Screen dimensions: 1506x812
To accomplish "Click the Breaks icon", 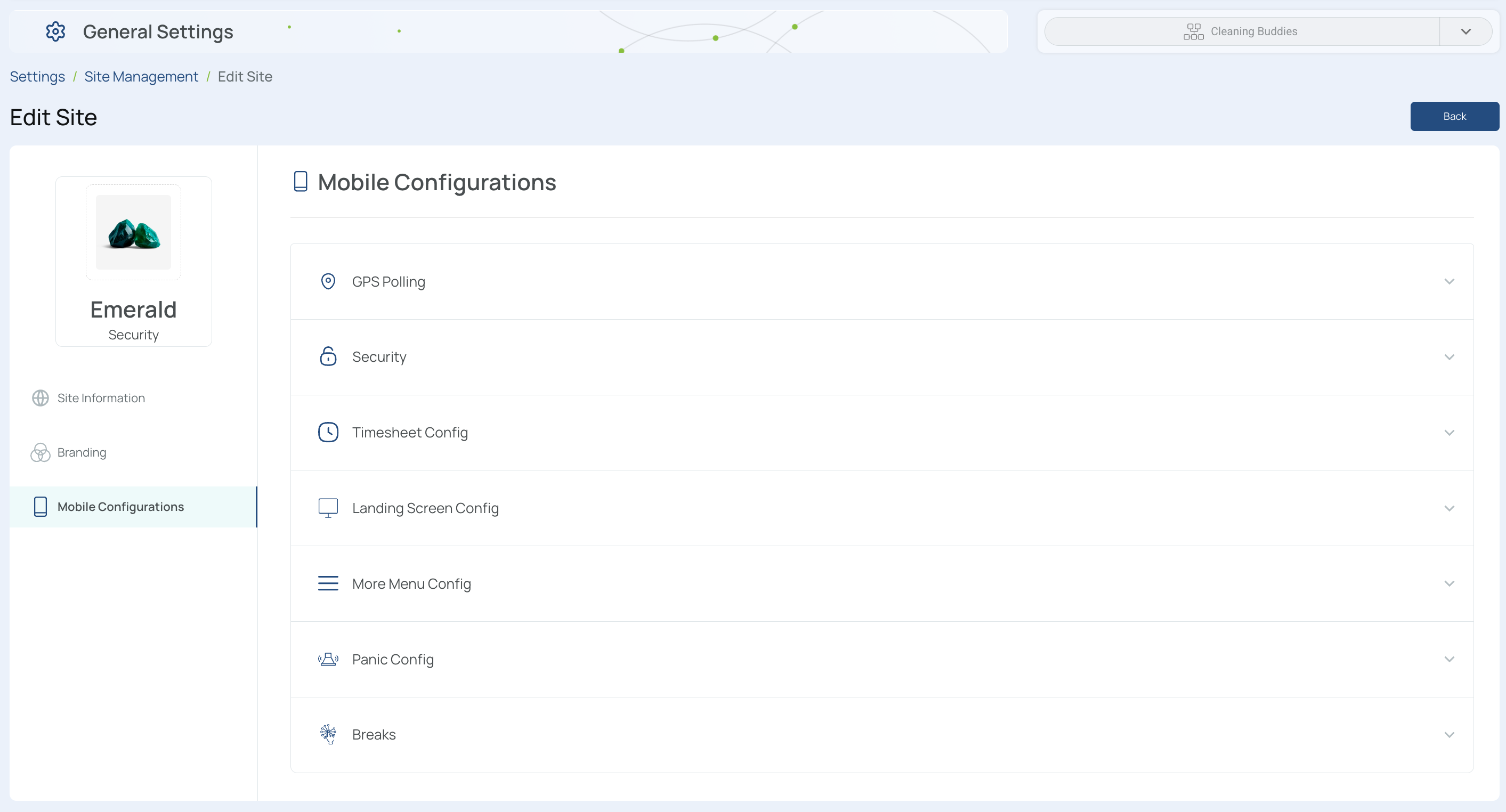I will (x=328, y=734).
